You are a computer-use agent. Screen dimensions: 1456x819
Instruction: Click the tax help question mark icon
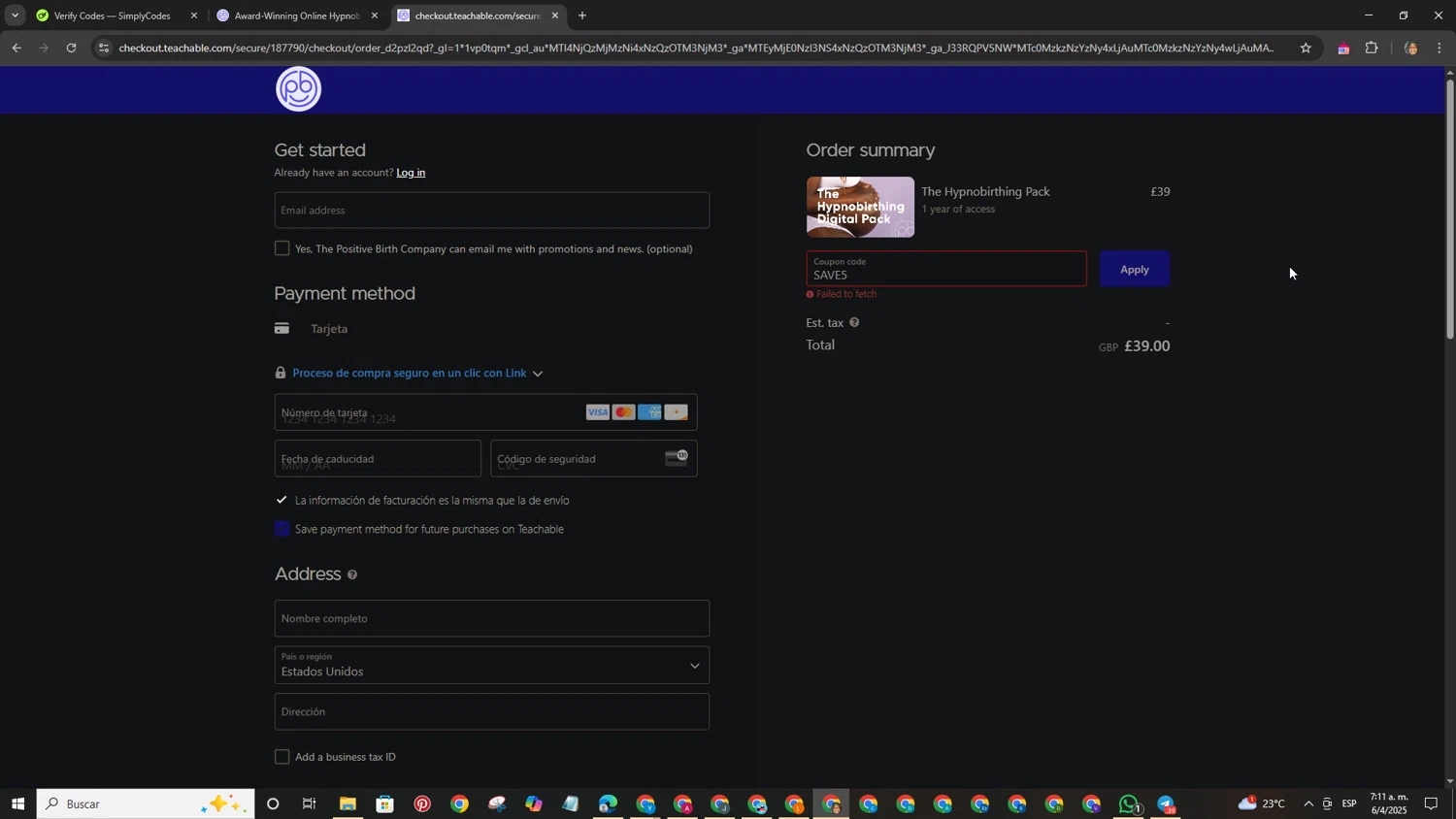point(854,322)
